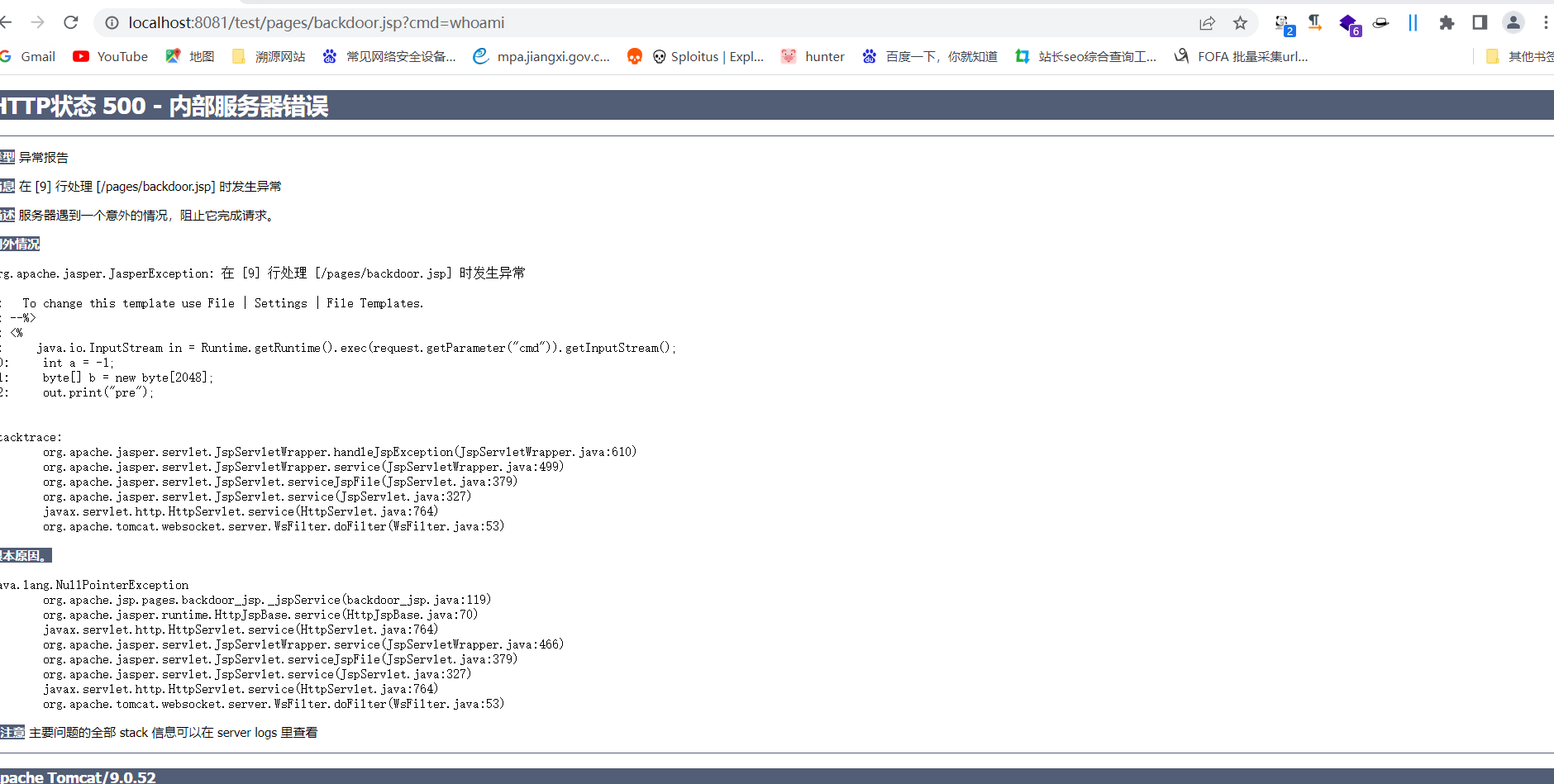The width and height of the screenshot is (1554, 784).
Task: Click the address bar URL field
Action: tap(331, 22)
